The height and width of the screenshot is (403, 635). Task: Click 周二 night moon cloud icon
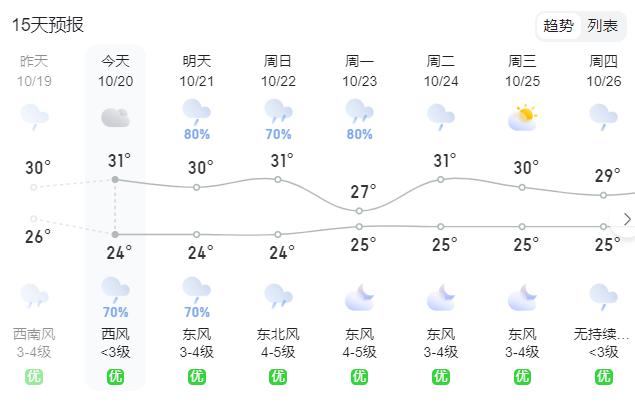coord(441,298)
